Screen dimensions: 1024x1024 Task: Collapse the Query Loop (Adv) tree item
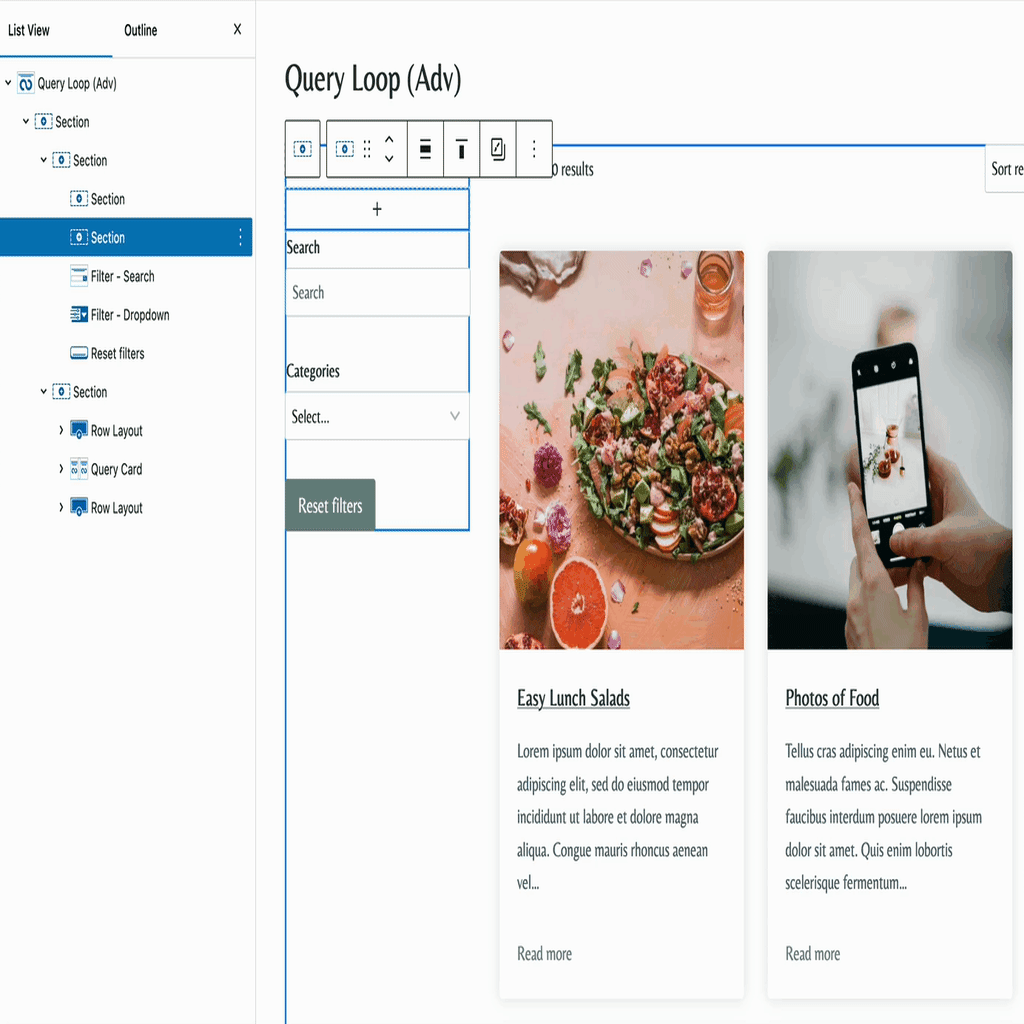point(8,83)
